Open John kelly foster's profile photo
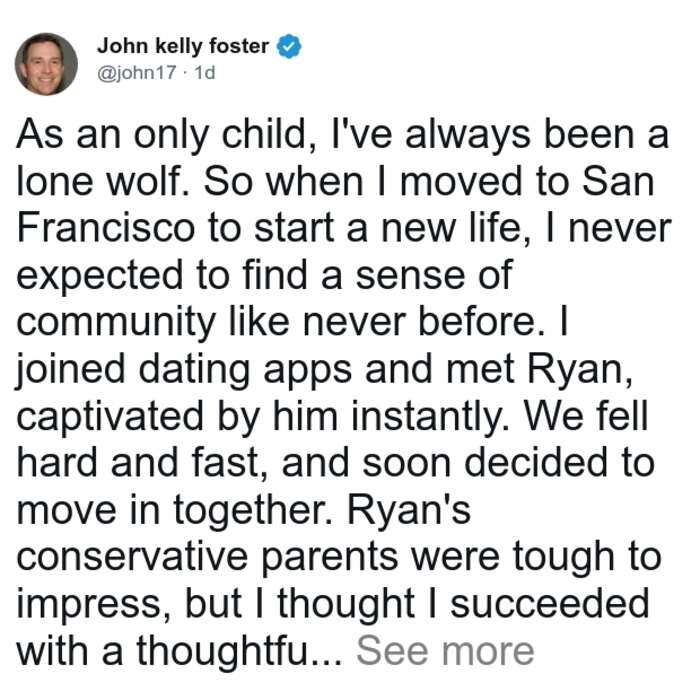The height and width of the screenshot is (700, 700). 46,64
